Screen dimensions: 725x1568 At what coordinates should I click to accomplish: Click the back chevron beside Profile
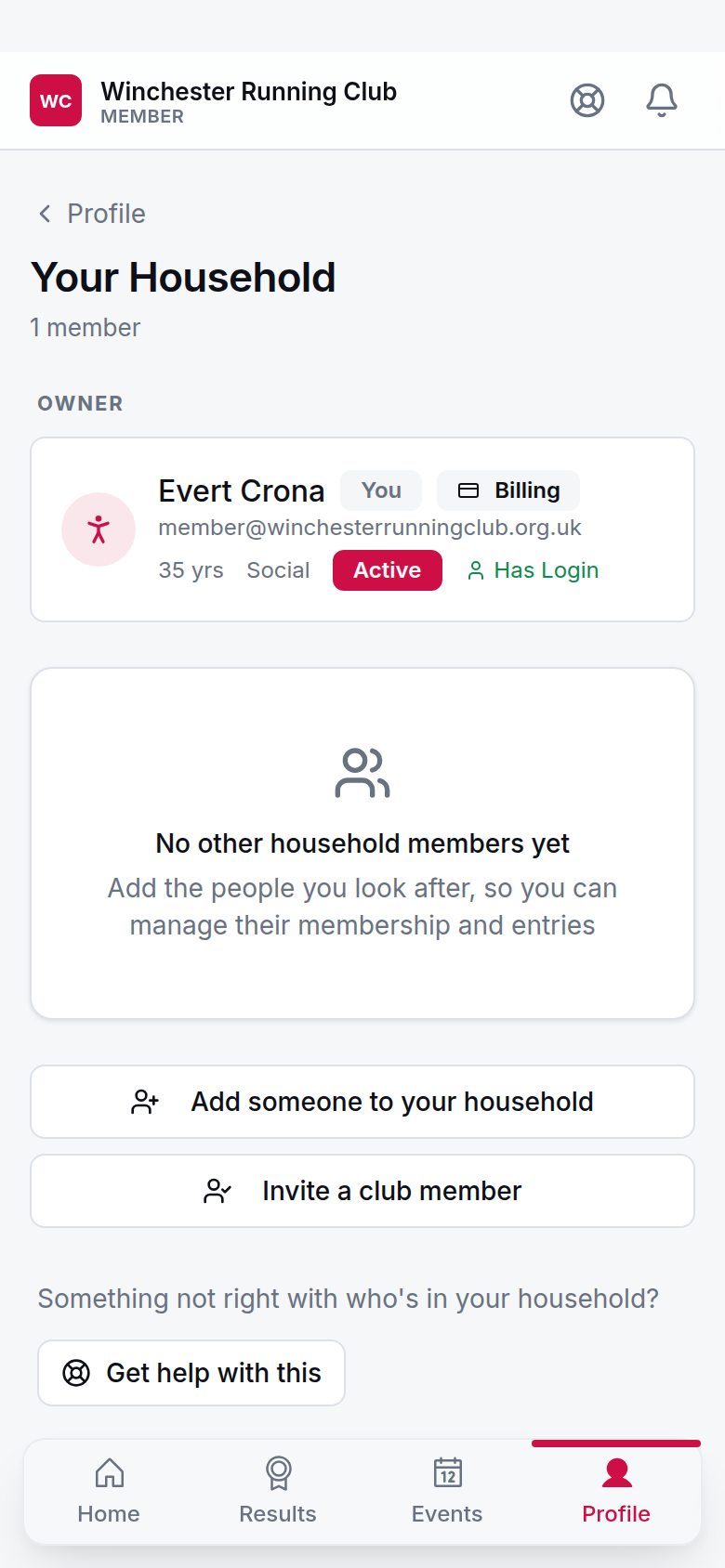45,214
